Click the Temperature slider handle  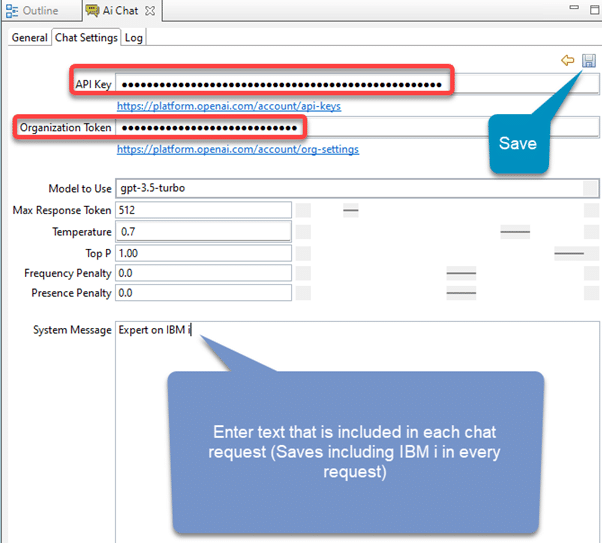click(x=515, y=232)
